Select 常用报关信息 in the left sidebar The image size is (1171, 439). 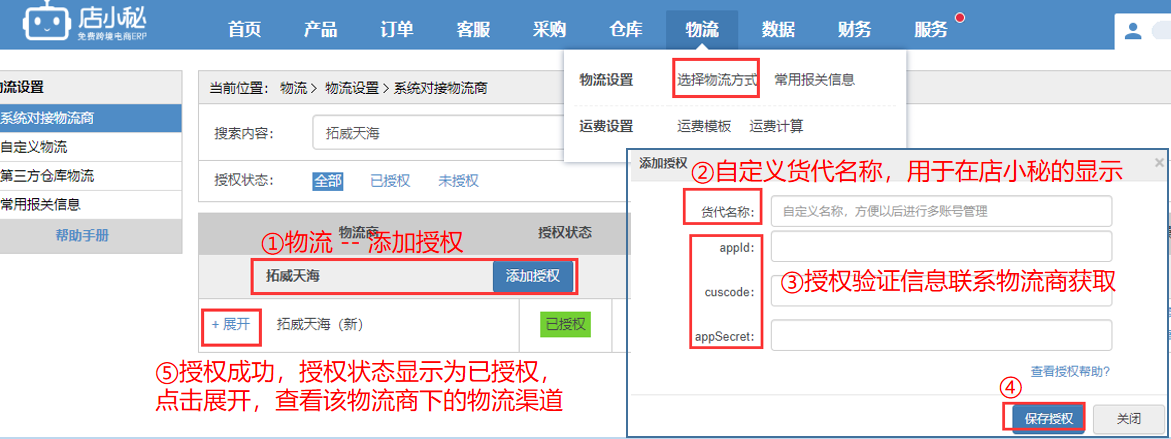[x=90, y=205]
